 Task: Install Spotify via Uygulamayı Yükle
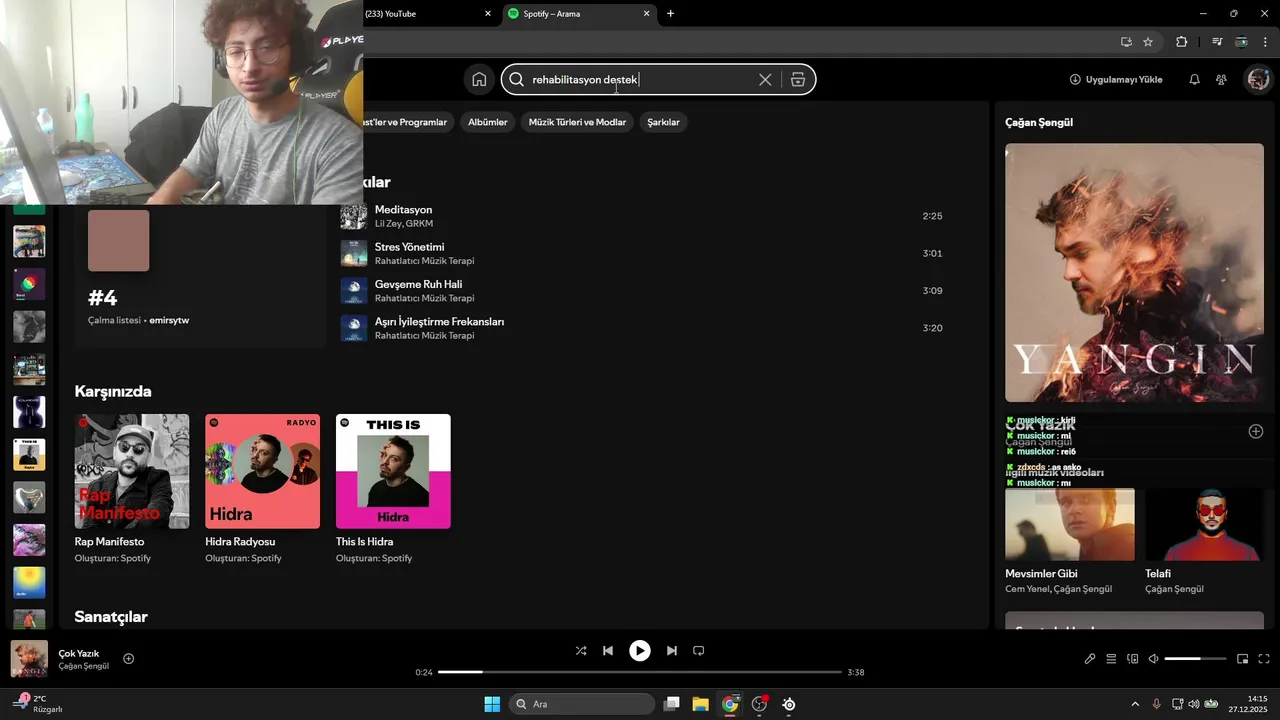click(x=1116, y=80)
